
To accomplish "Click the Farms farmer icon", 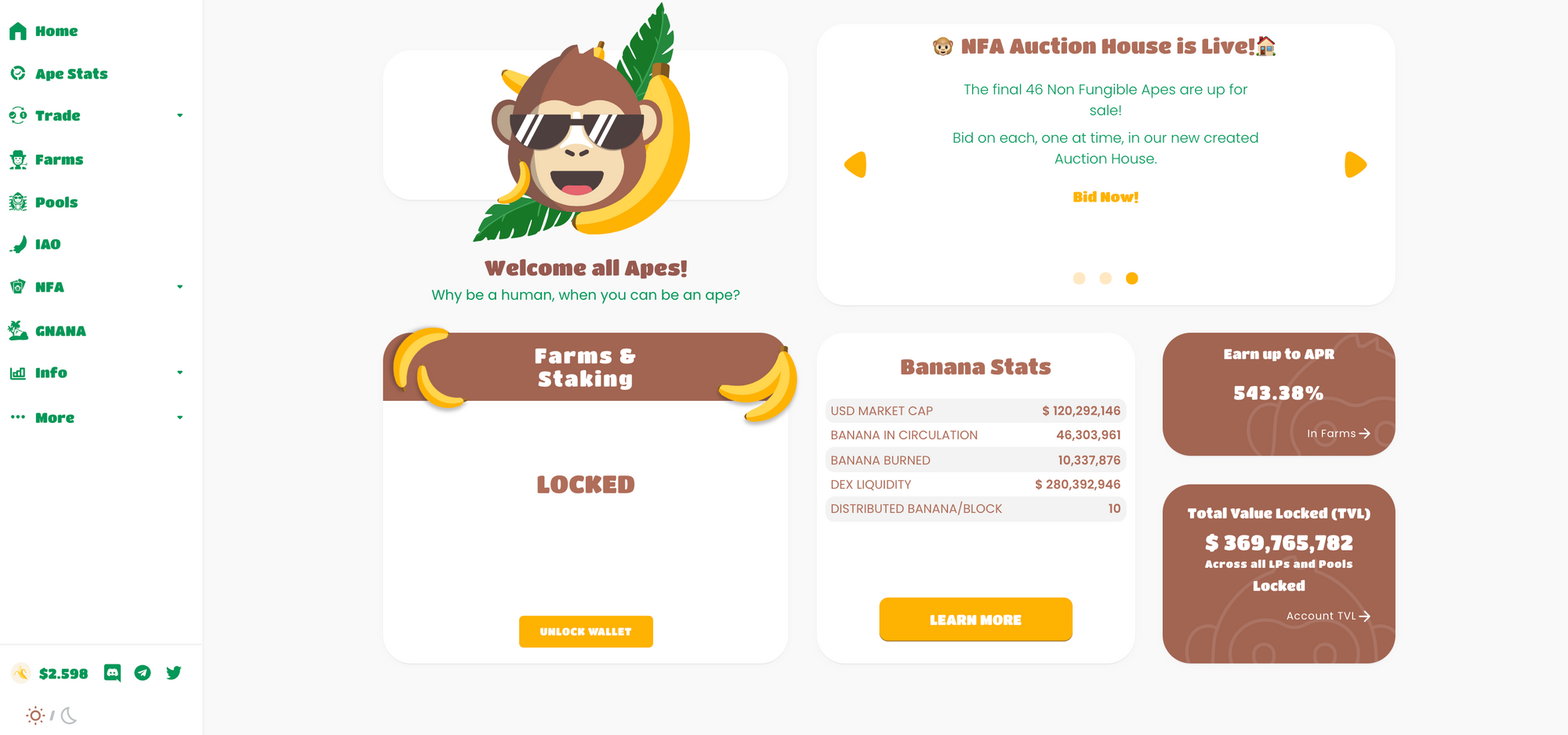I will (x=18, y=159).
